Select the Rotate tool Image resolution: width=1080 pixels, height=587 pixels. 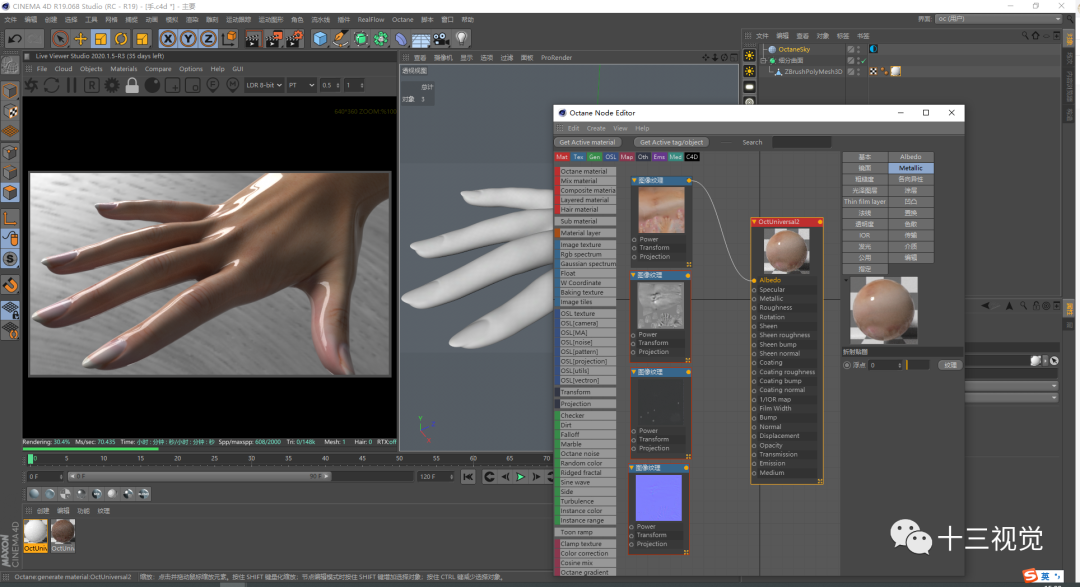pos(121,39)
